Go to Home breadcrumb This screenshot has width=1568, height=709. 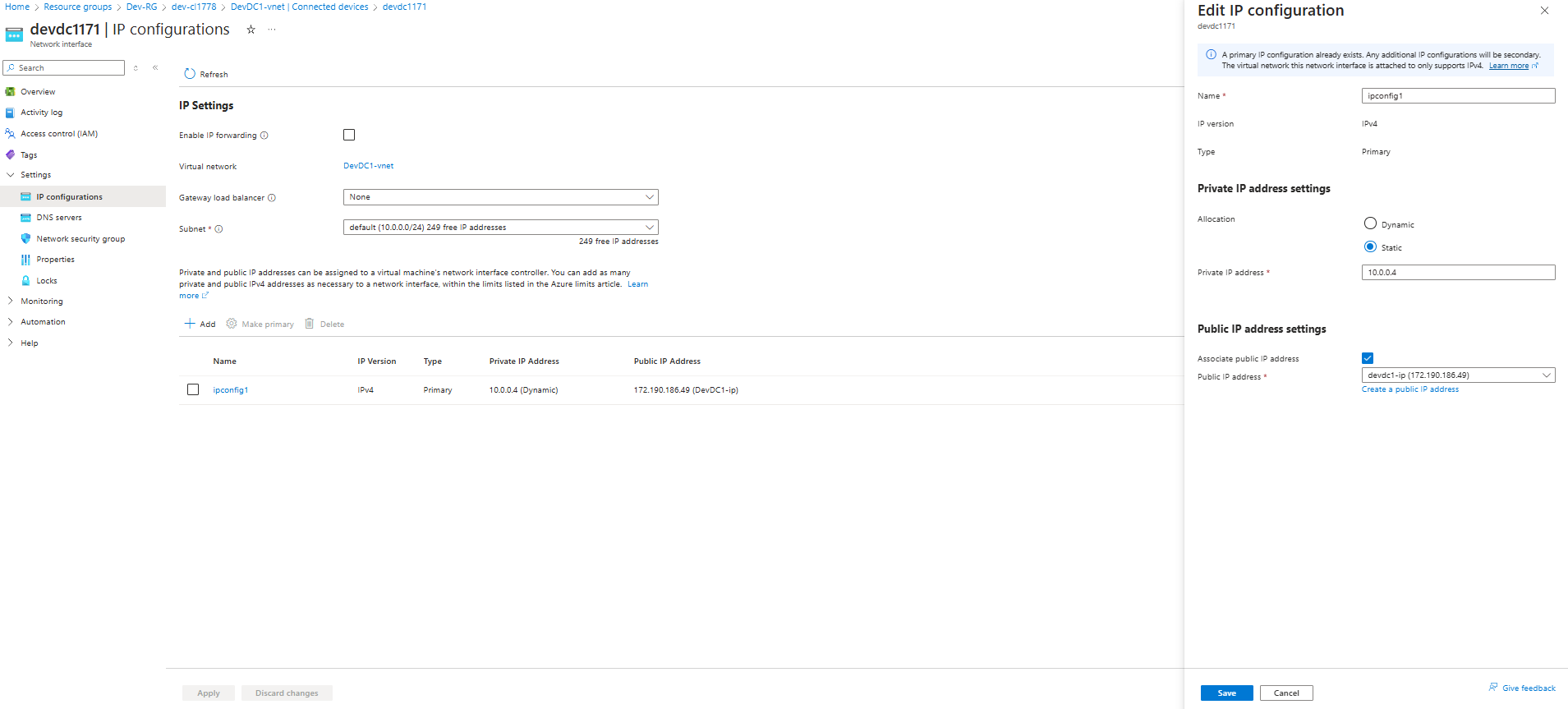(x=17, y=7)
